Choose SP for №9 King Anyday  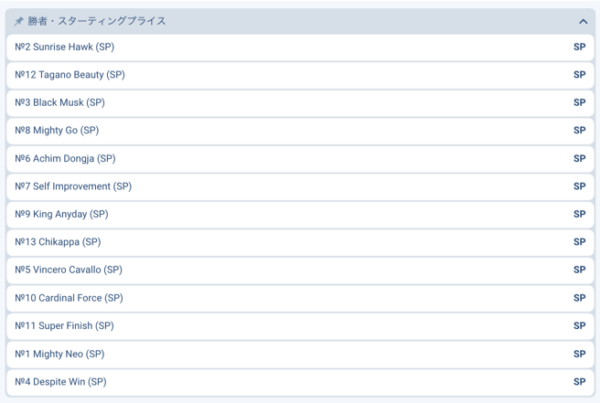click(x=579, y=215)
